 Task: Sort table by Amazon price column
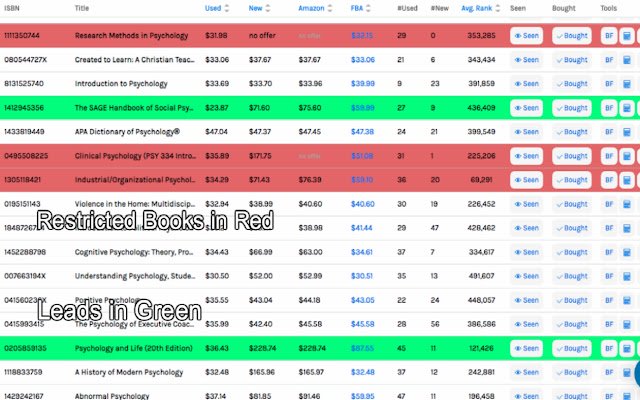coord(315,8)
